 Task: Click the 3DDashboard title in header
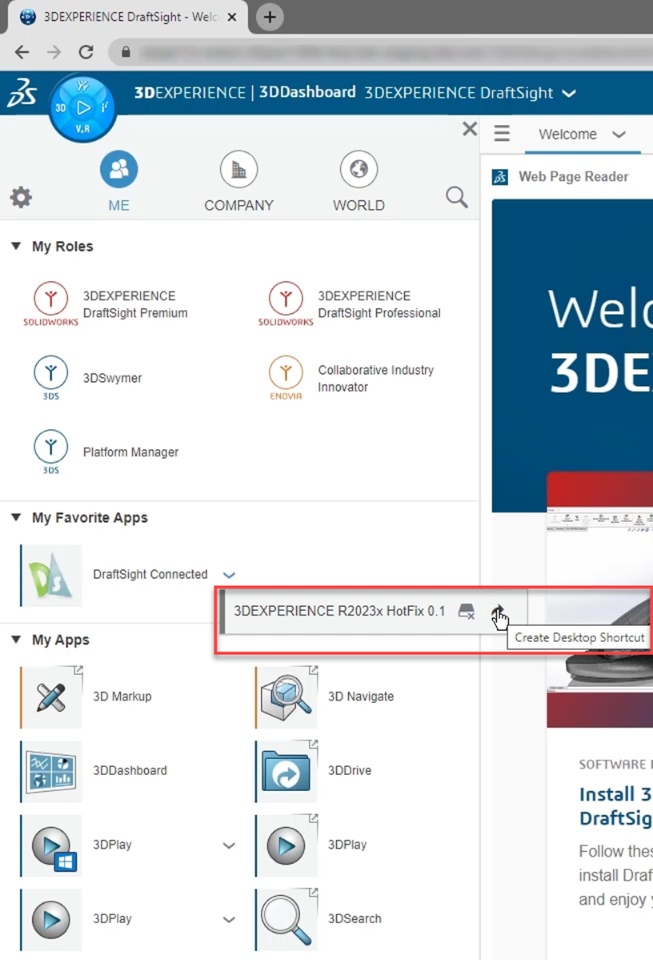tap(307, 92)
